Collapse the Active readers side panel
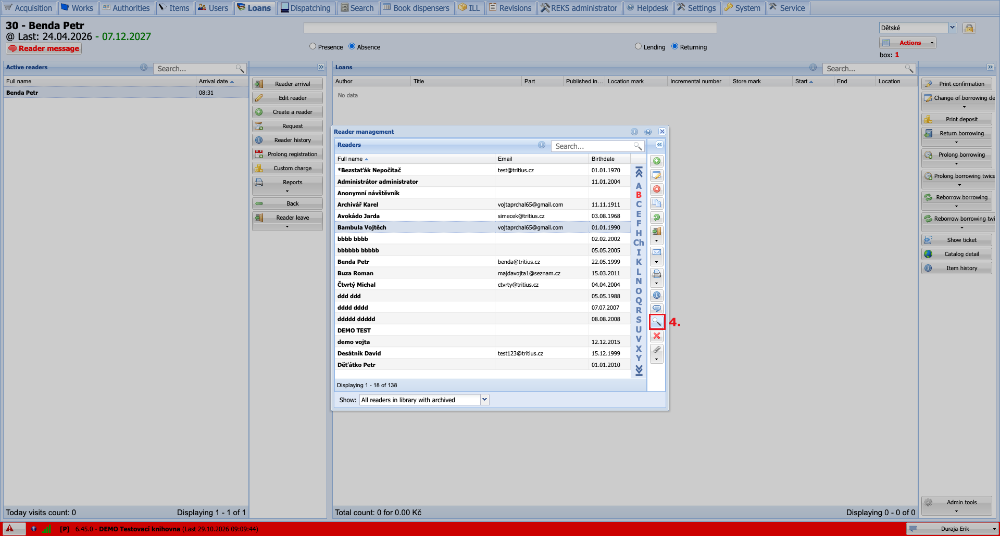 pyautogui.click(x=321, y=67)
